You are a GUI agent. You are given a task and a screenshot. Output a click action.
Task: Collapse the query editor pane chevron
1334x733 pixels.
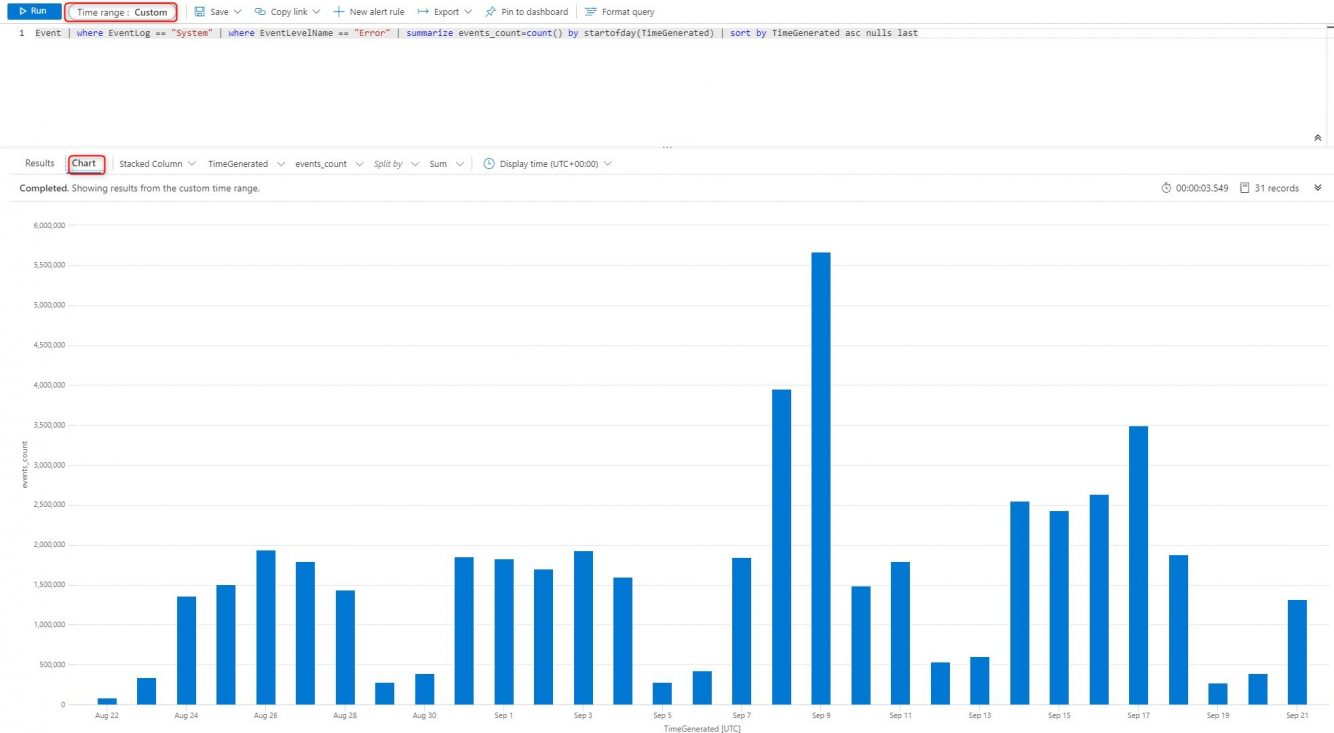point(1317,136)
